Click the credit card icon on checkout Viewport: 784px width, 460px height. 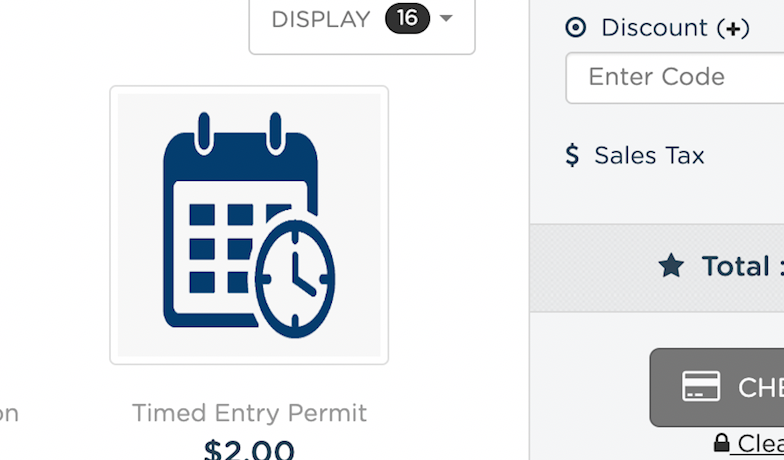pos(701,387)
